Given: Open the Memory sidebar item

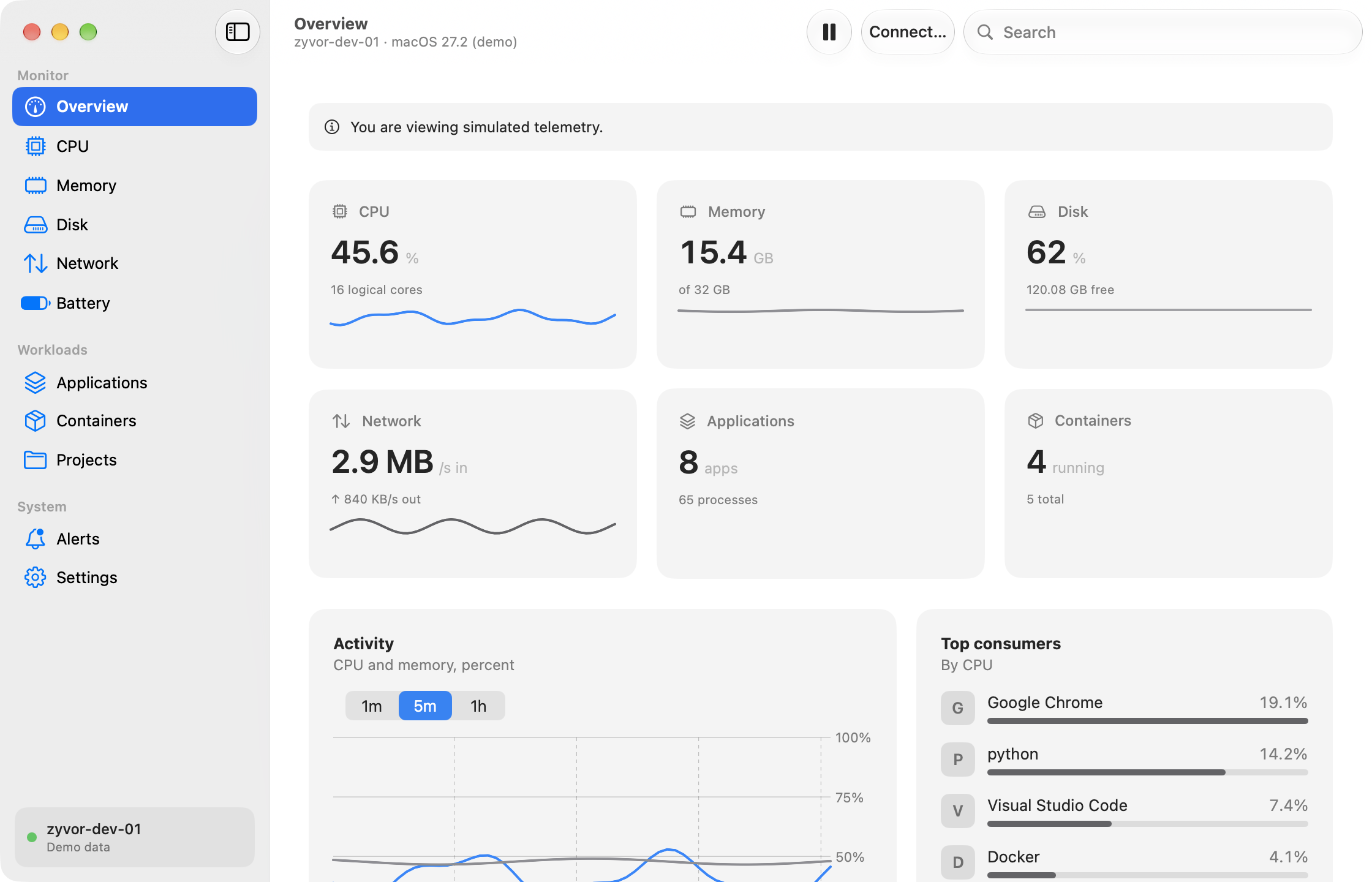Looking at the screenshot, I should pyautogui.click(x=135, y=186).
